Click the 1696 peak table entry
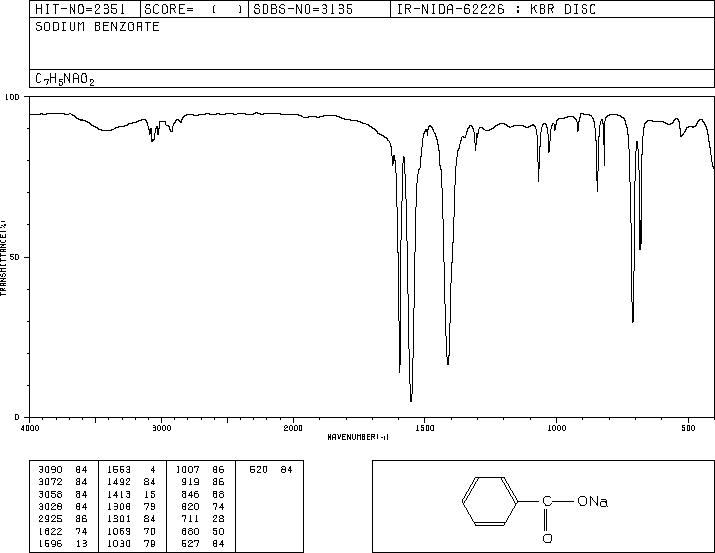Screen dimensions: 715x553 (x=63, y=544)
